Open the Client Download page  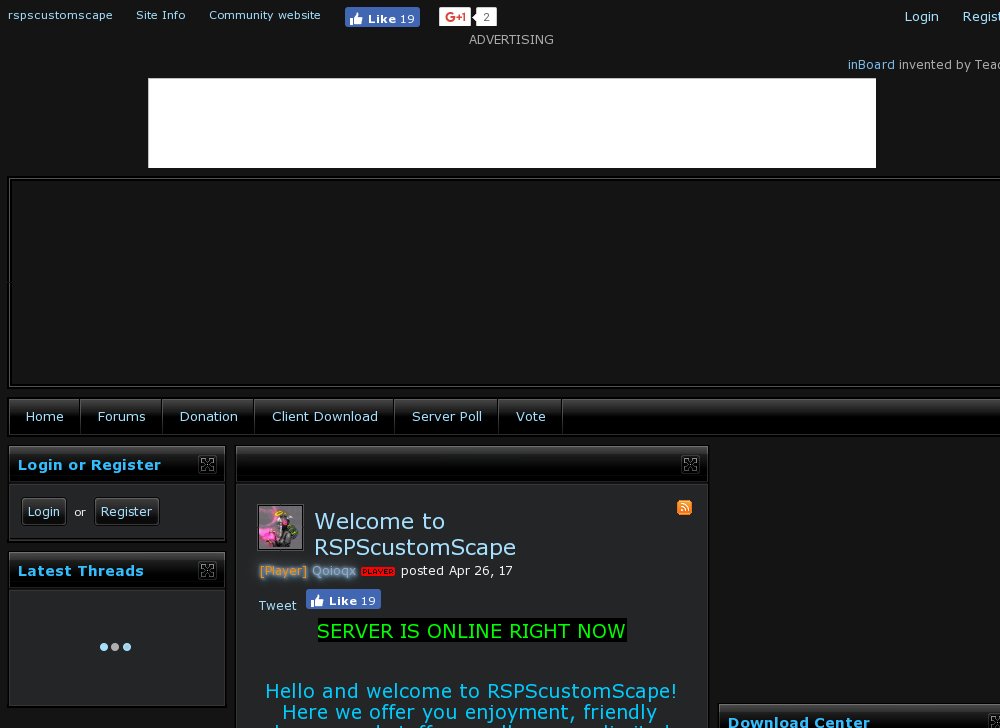point(325,416)
